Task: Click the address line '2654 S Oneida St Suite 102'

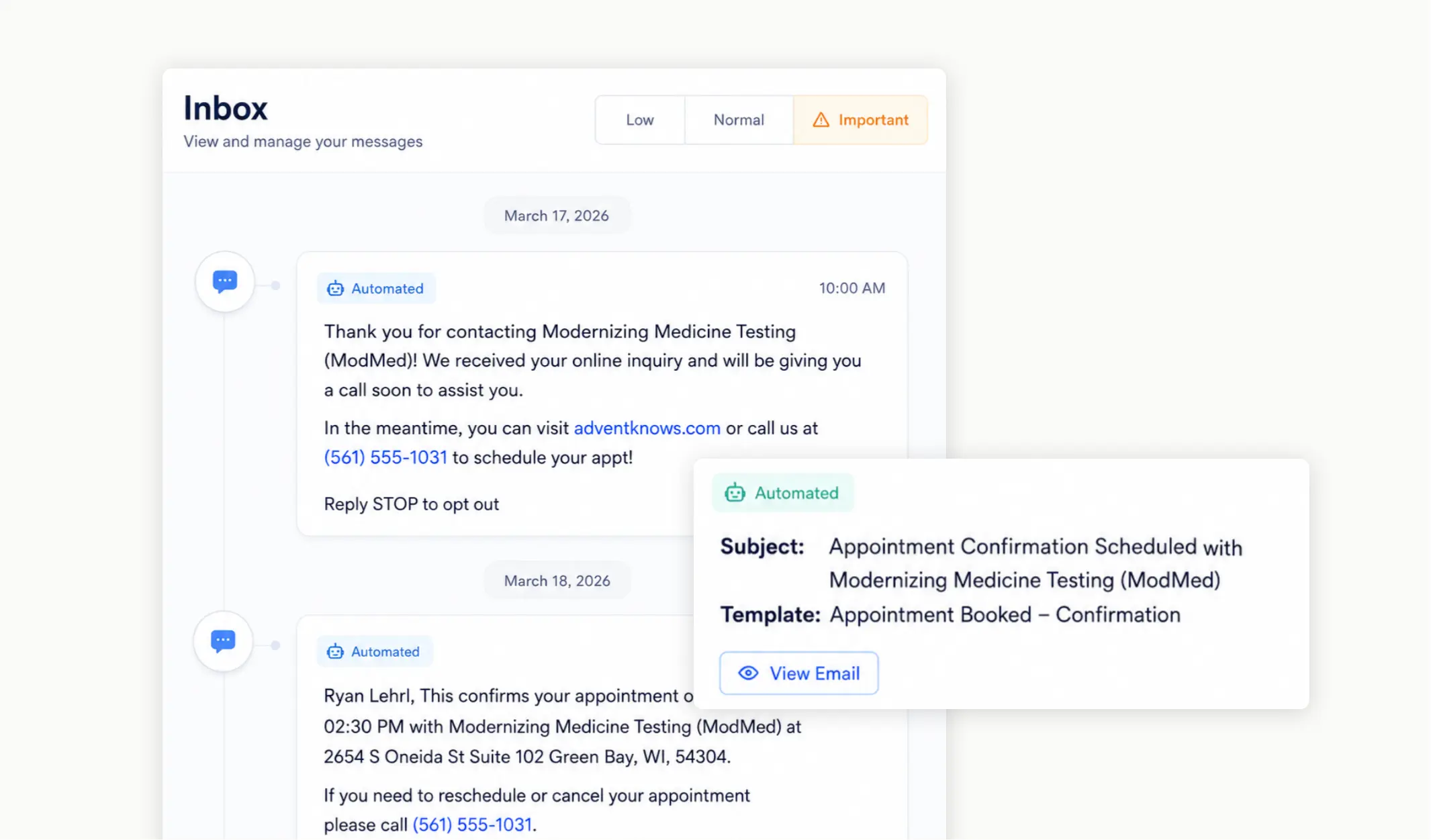Action: click(434, 757)
